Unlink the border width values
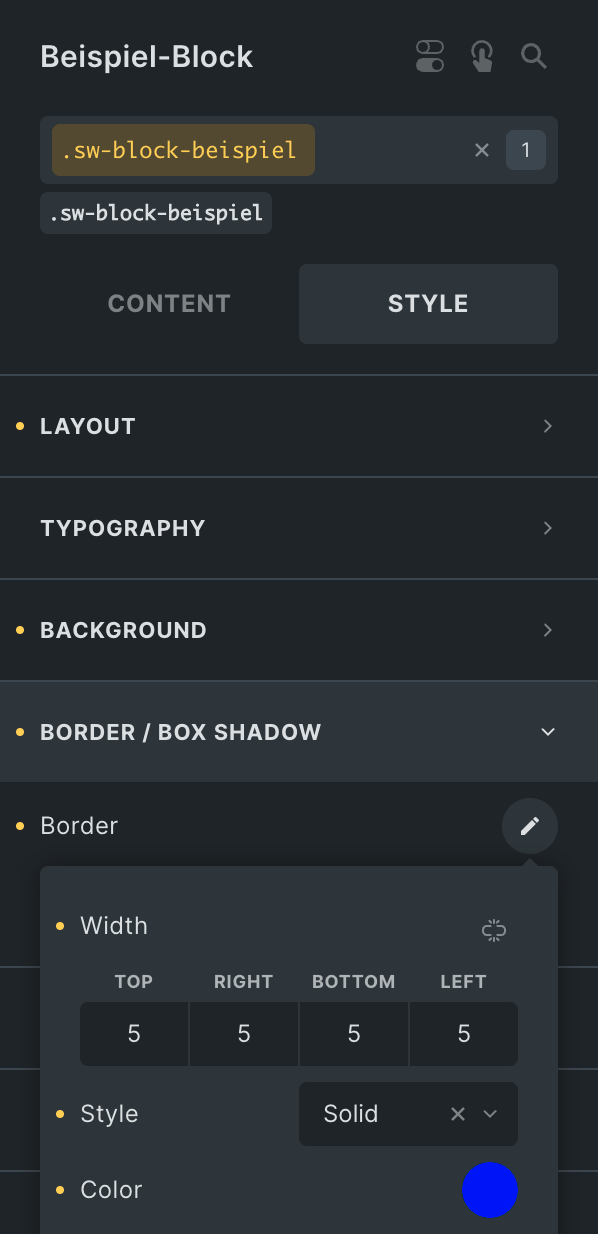598x1234 pixels. tap(493, 930)
